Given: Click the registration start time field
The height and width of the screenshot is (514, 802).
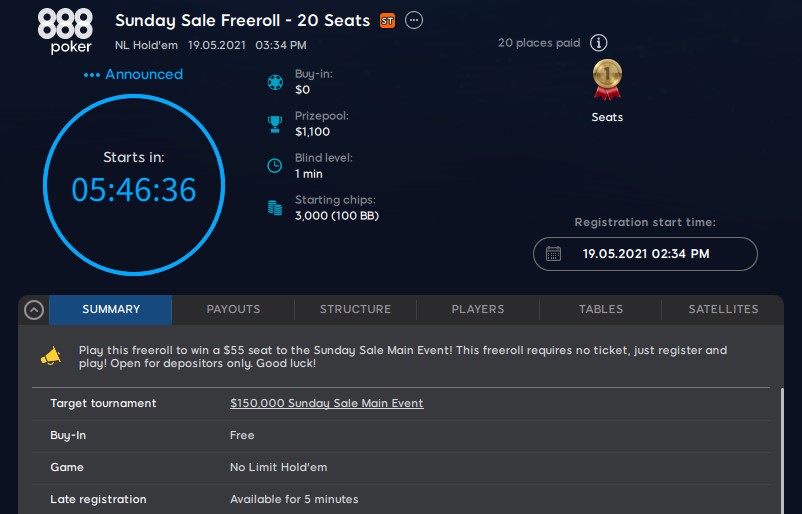Looking at the screenshot, I should click(x=645, y=254).
